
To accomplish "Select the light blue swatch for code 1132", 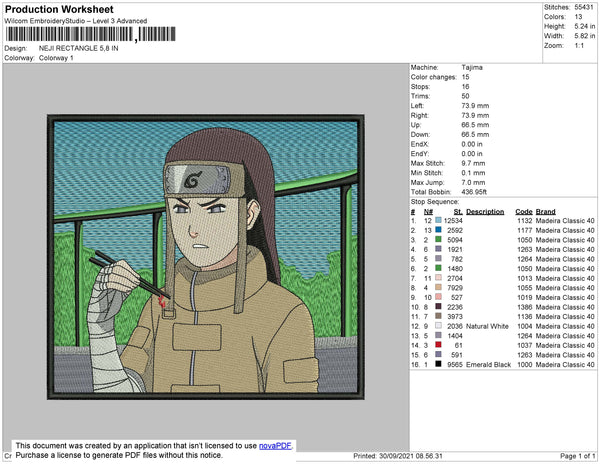I will (438, 220).
